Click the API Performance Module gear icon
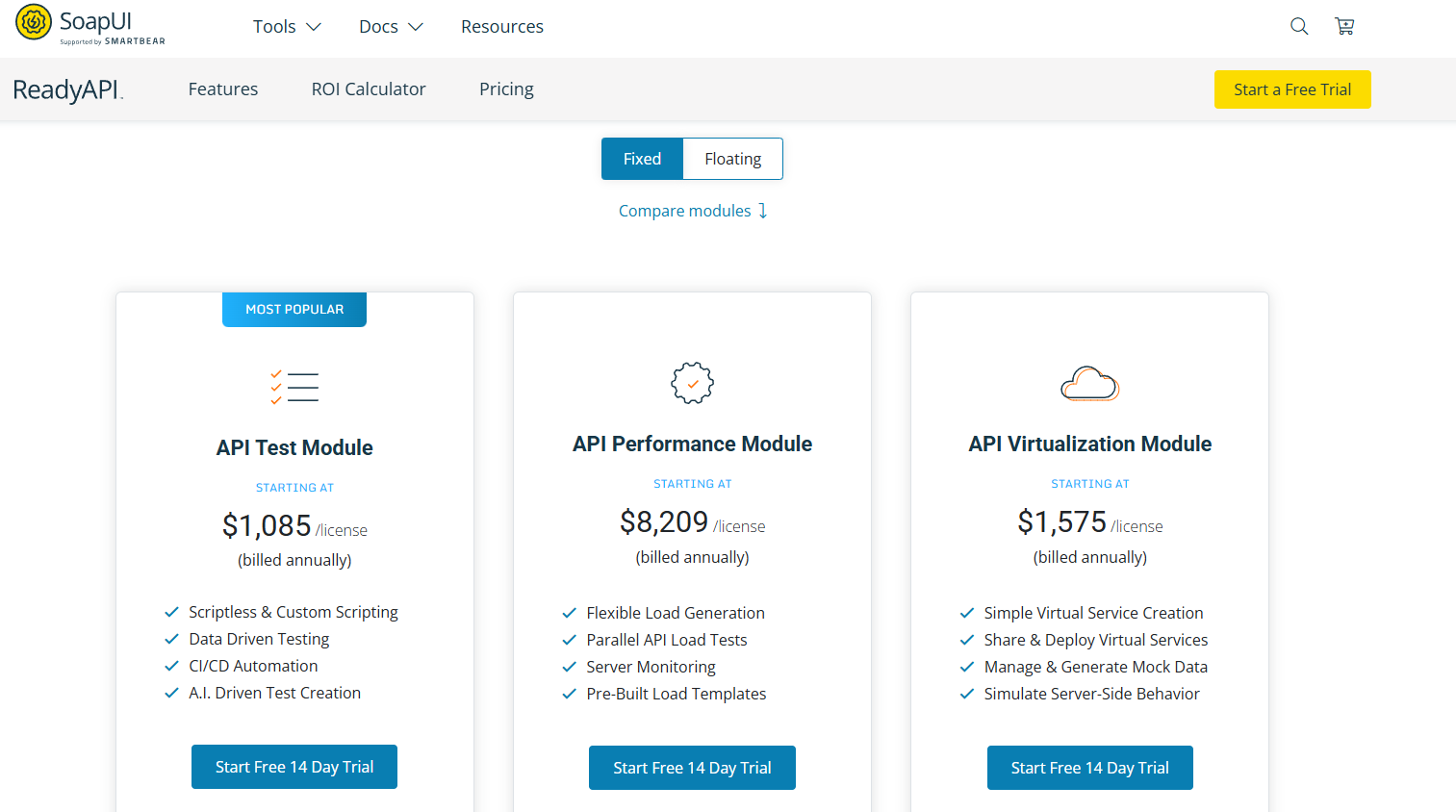This screenshot has height=812, width=1456. 692,383
